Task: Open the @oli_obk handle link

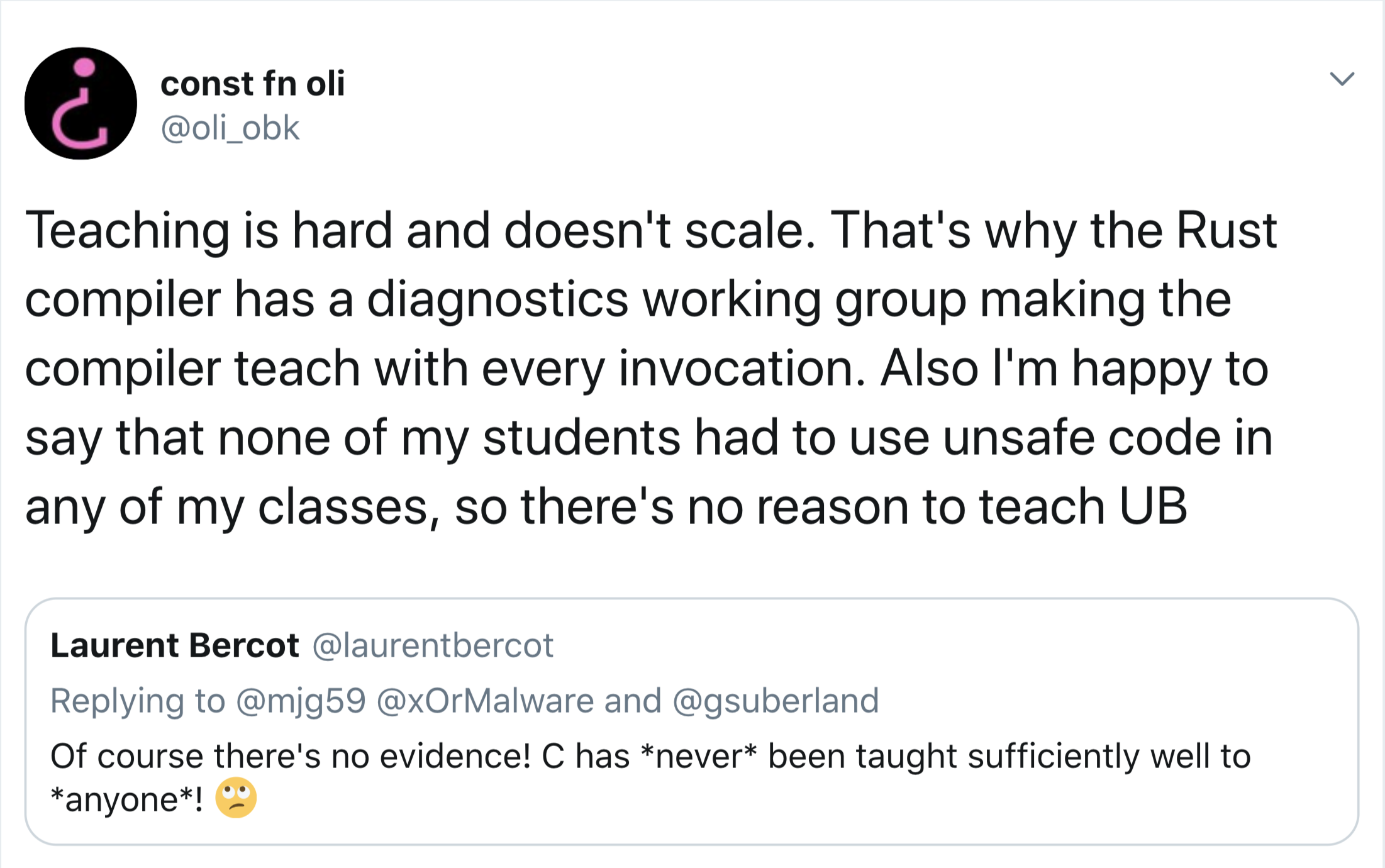Action: (x=230, y=128)
